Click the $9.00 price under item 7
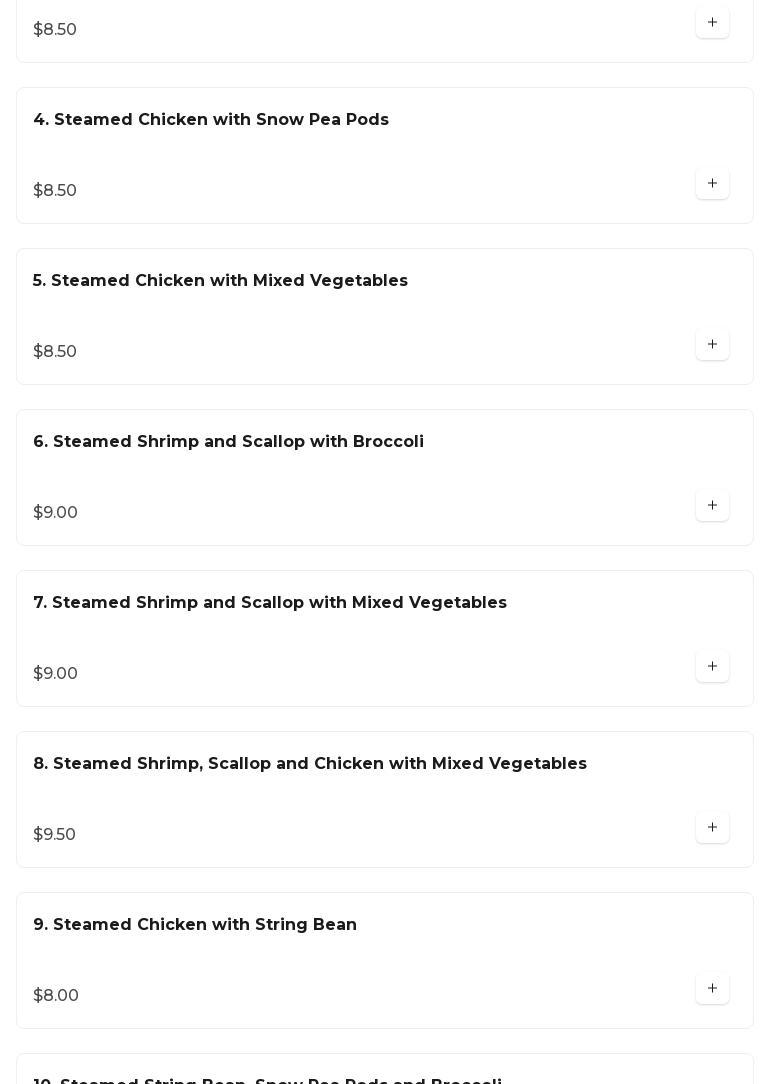770x1084 pixels. [x=55, y=674]
